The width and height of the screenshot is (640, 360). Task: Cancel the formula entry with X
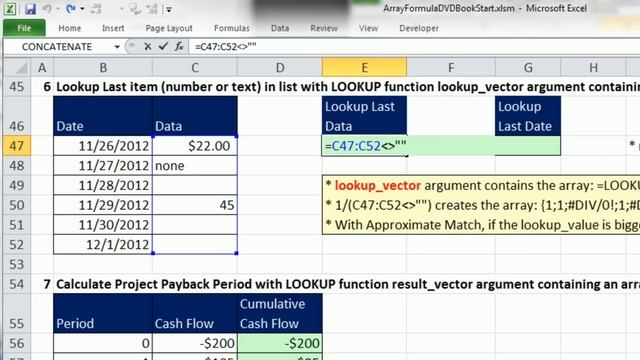148,47
